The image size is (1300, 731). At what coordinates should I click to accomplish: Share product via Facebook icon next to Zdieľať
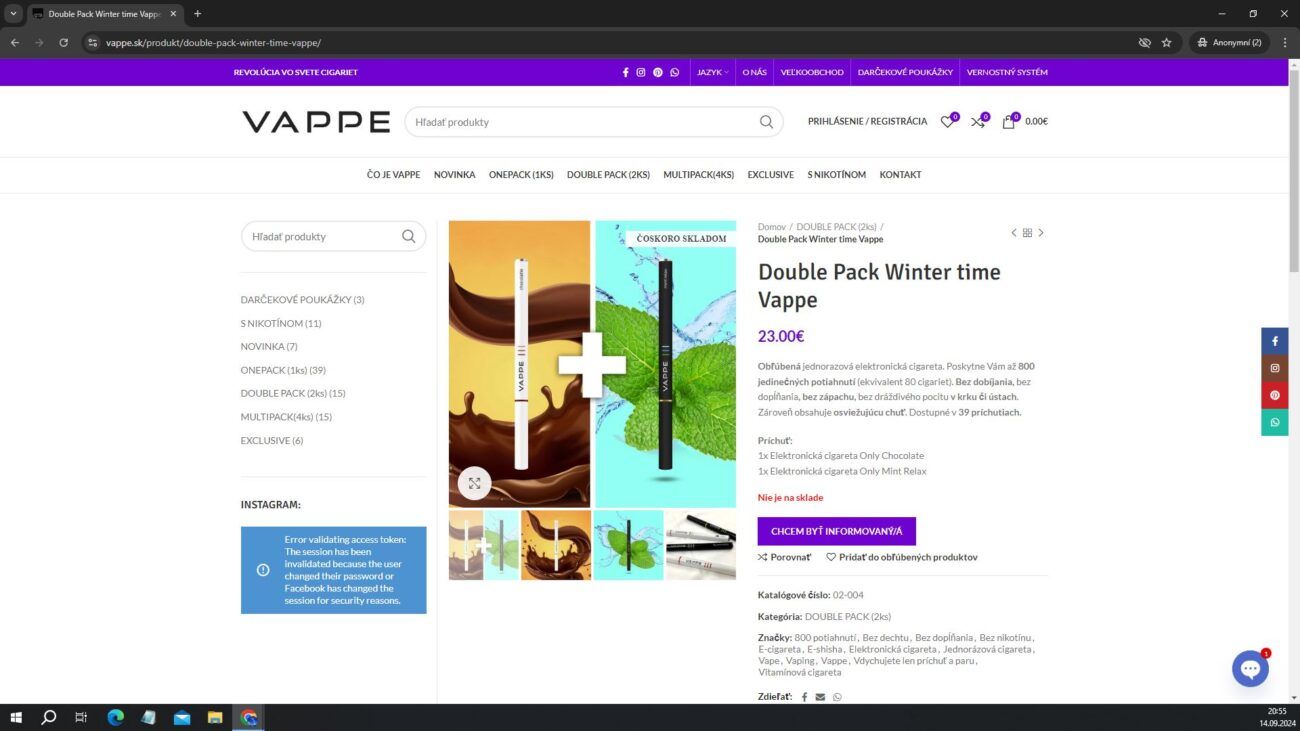pyautogui.click(x=804, y=697)
